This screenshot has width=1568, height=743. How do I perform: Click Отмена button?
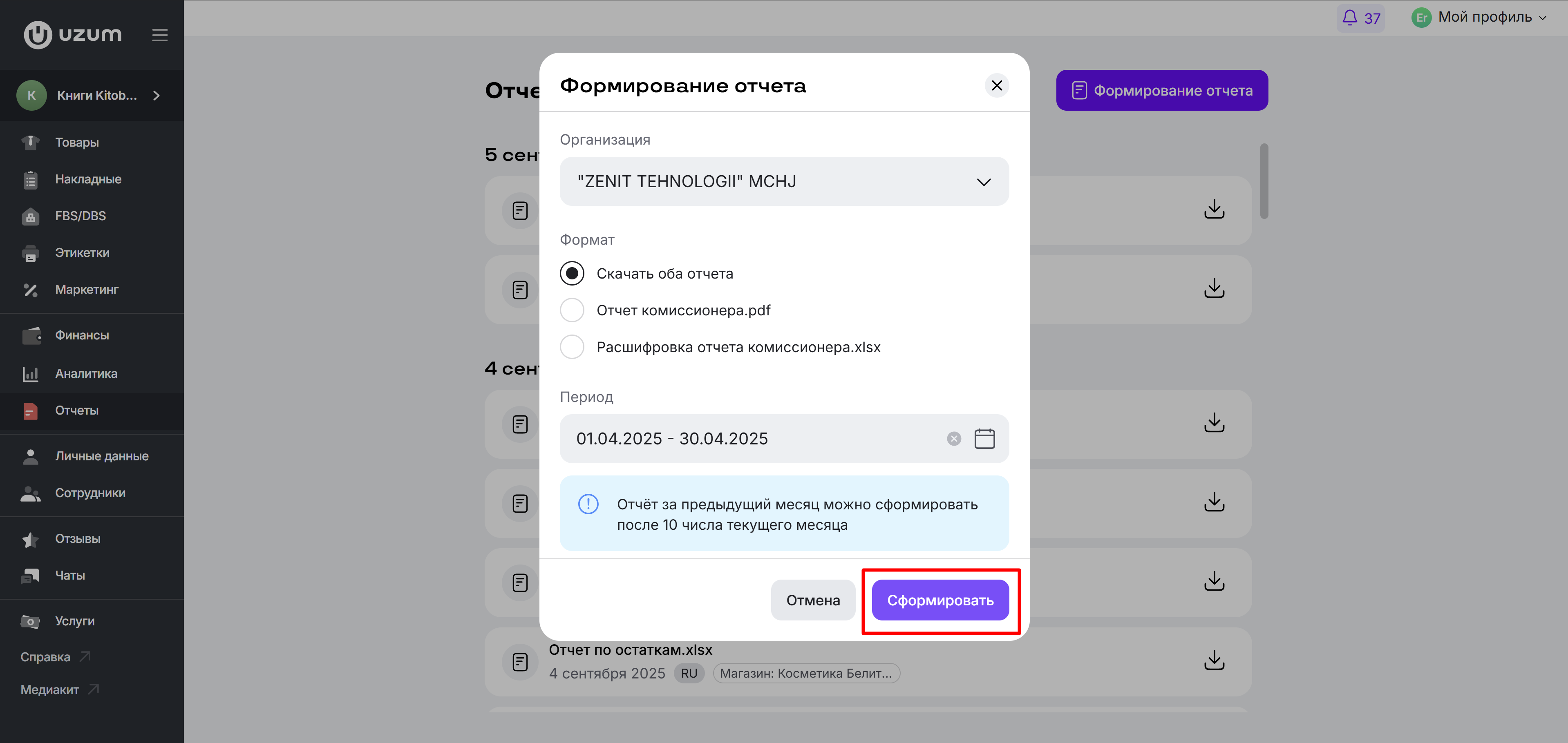pos(813,600)
